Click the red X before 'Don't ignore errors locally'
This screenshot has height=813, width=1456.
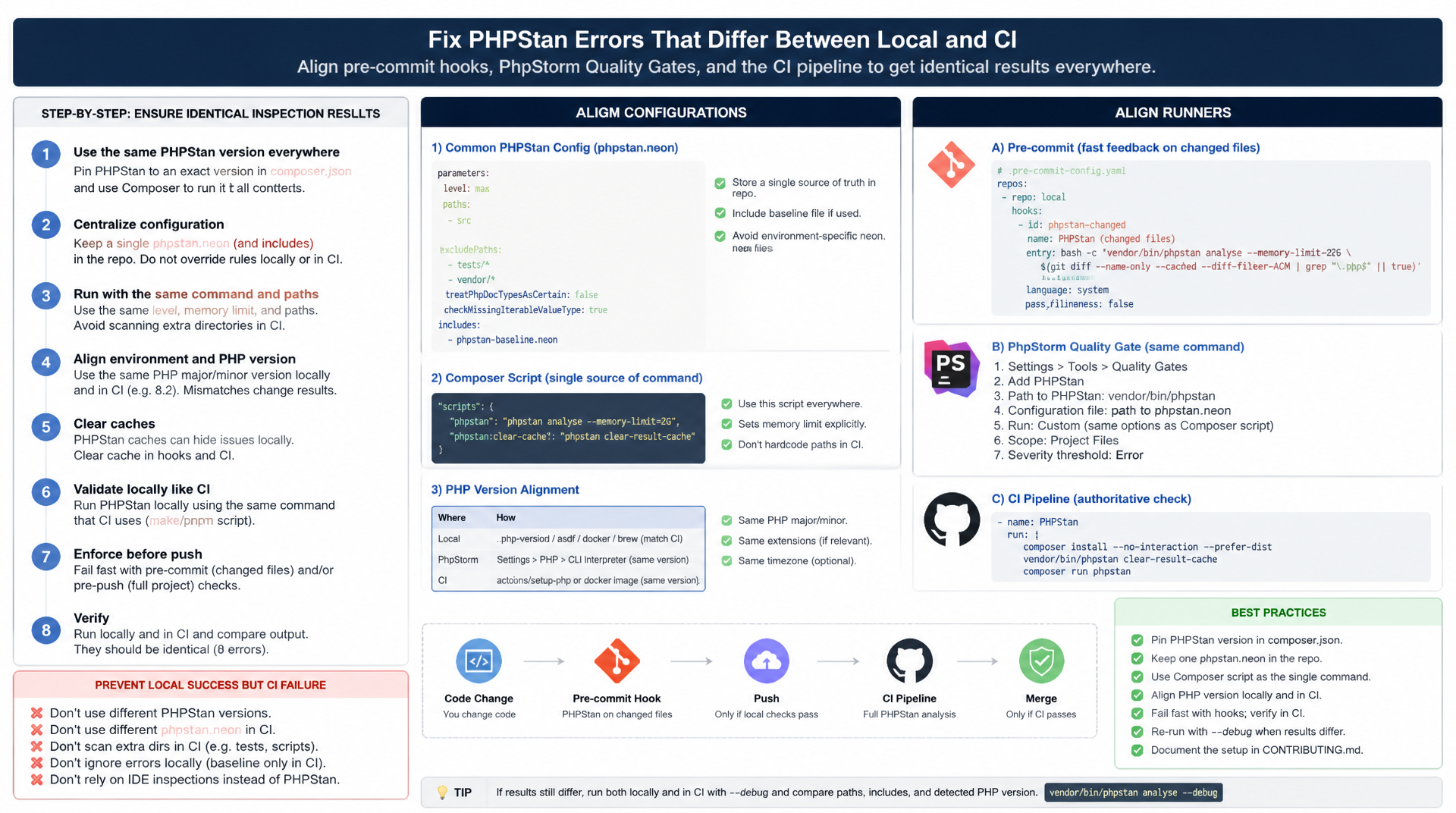click(36, 763)
